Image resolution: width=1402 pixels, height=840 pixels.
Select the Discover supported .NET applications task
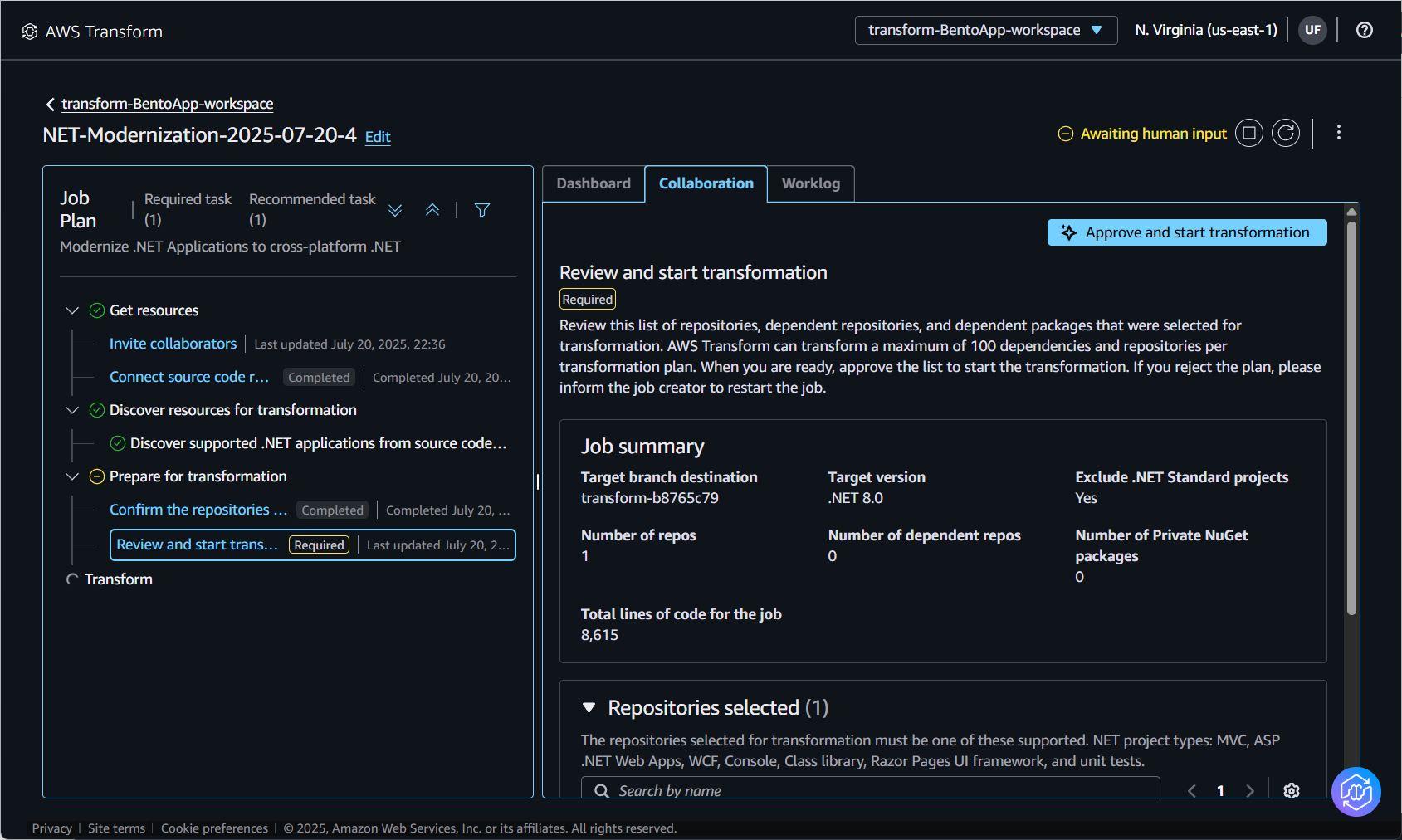(x=318, y=443)
